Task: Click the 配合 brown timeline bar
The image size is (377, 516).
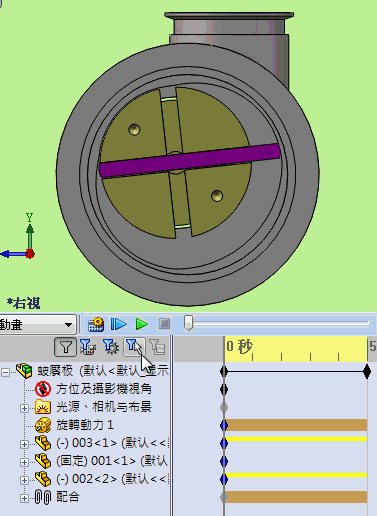Action: (x=296, y=497)
